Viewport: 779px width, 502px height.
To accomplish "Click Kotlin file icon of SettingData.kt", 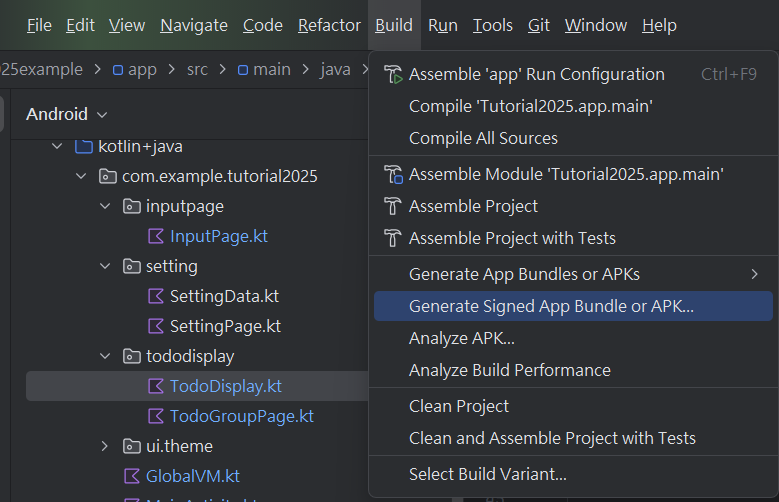I will tap(155, 296).
